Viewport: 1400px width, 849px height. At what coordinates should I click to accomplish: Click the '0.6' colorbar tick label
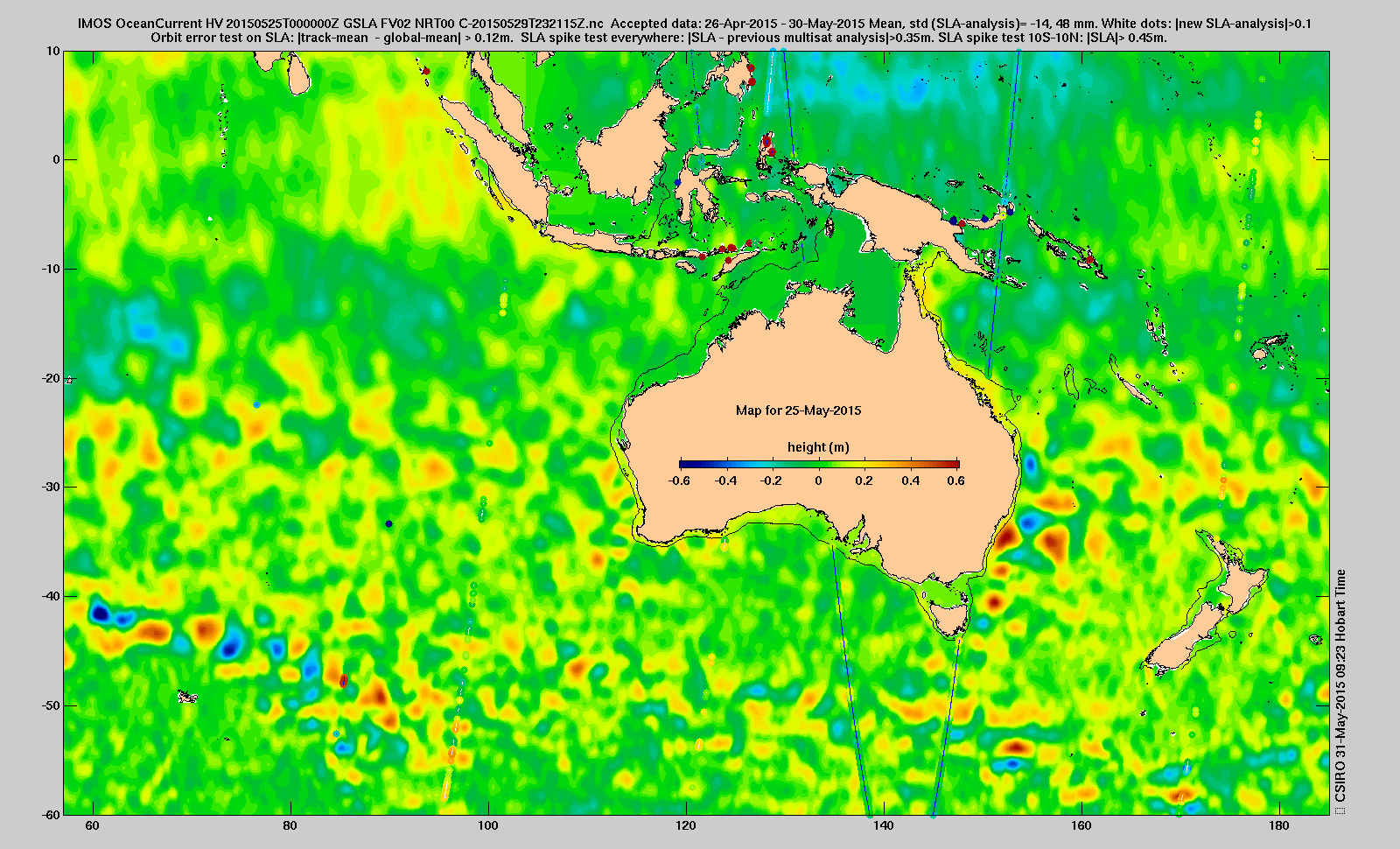(x=955, y=481)
